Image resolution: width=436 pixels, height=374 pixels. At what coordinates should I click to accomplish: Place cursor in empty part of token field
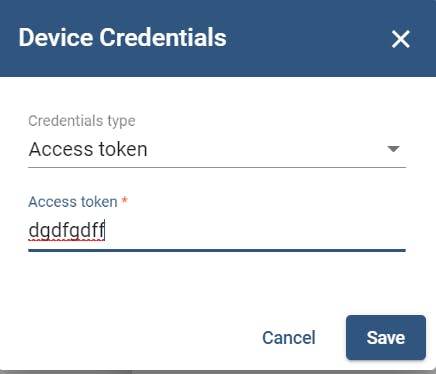[255, 230]
